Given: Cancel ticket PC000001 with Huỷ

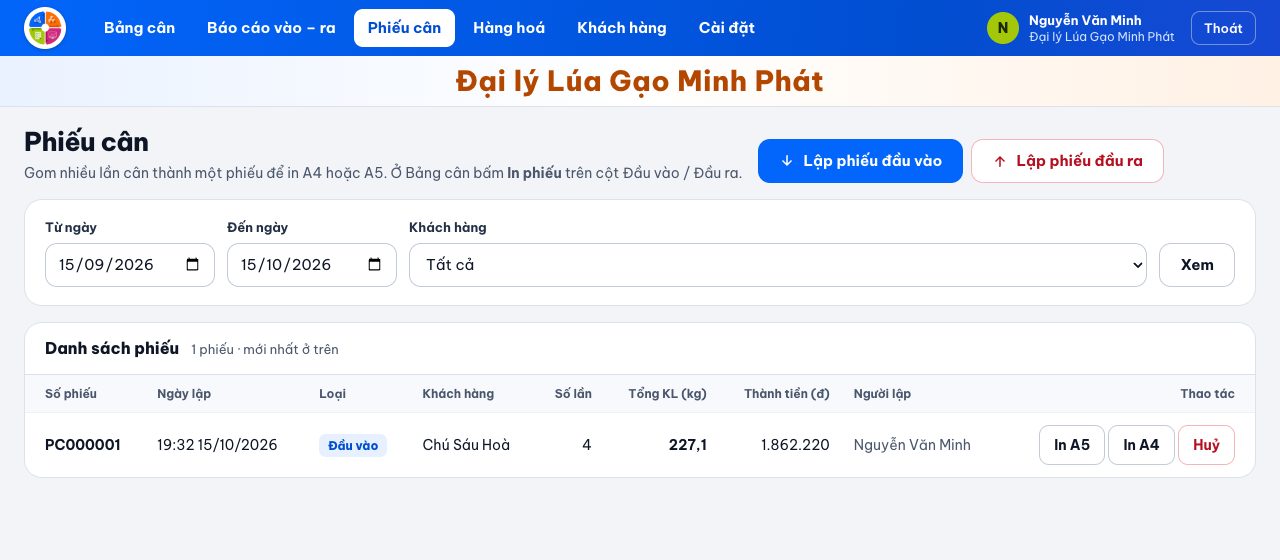Looking at the screenshot, I should click(x=1206, y=445).
